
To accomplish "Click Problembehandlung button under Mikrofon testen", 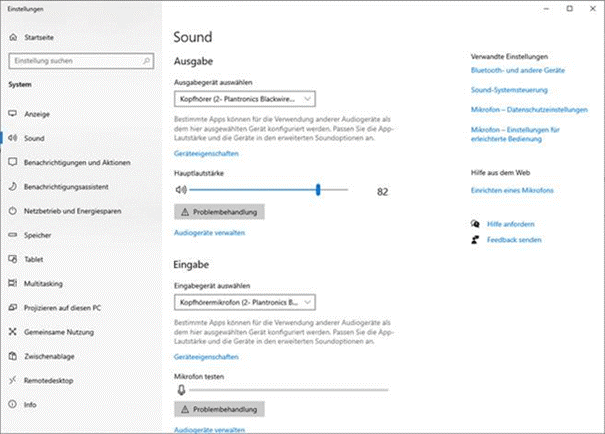I will (x=219, y=410).
